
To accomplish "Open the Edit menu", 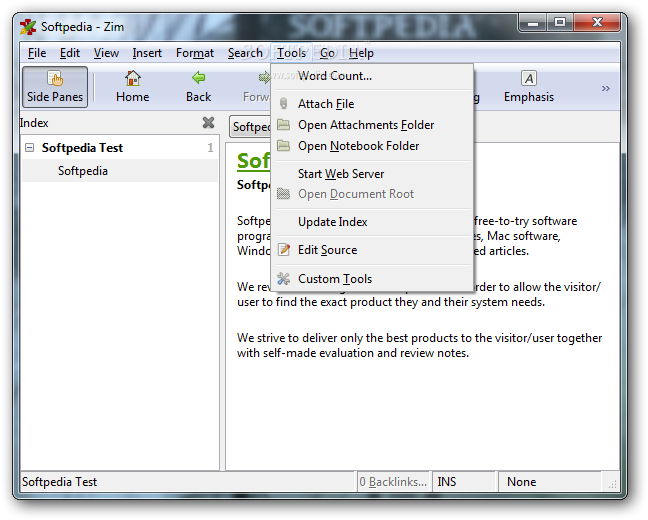I will [70, 53].
